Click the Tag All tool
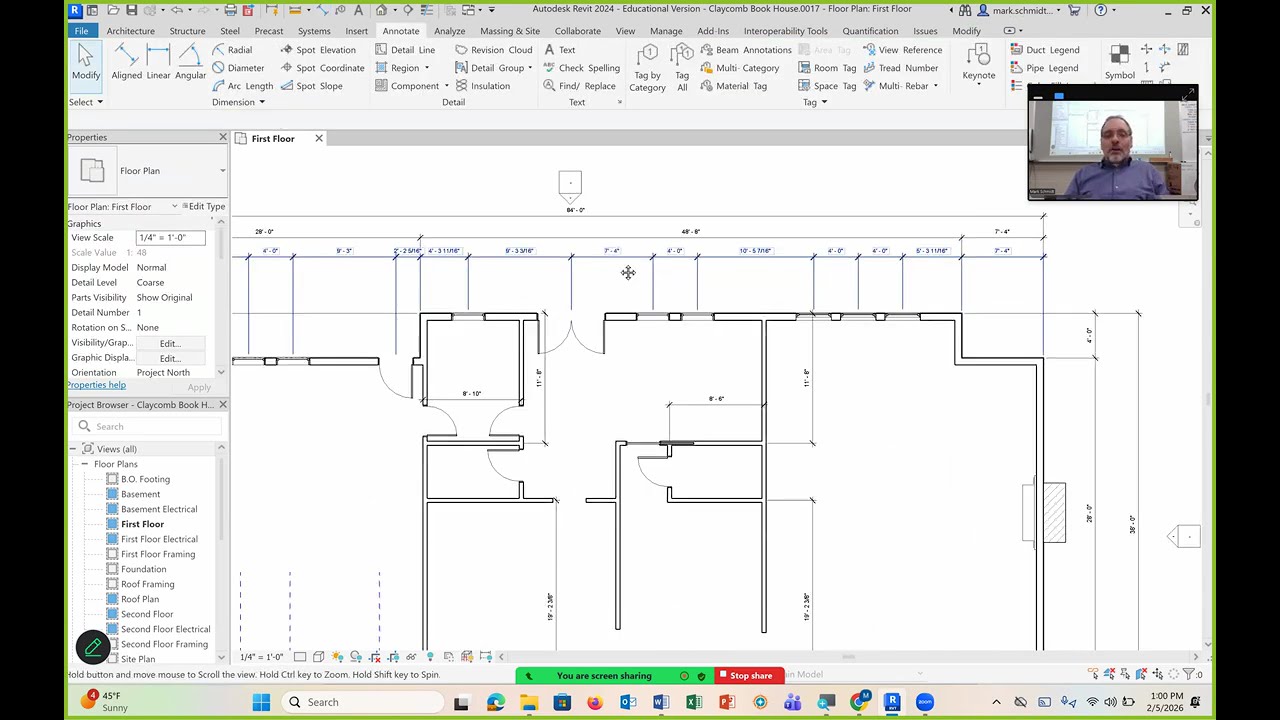 click(x=682, y=68)
